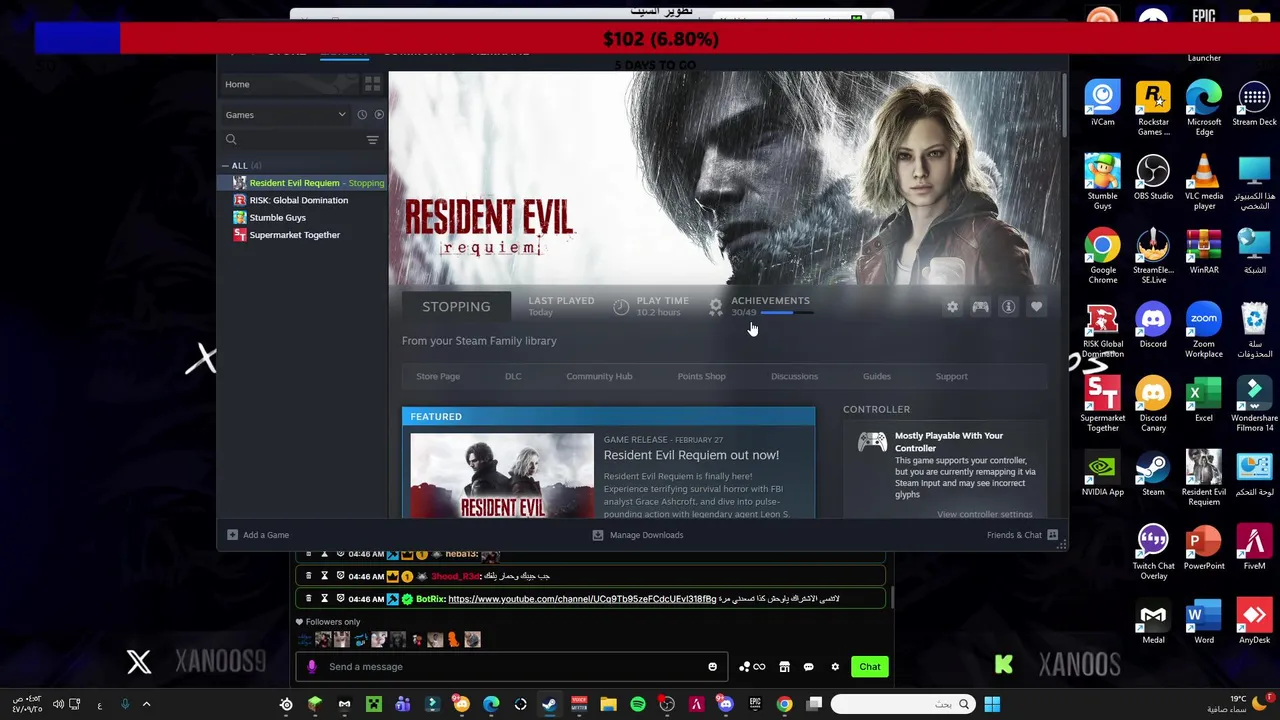Click the Send a message chat field
The height and width of the screenshot is (720, 1280).
tap(510, 667)
